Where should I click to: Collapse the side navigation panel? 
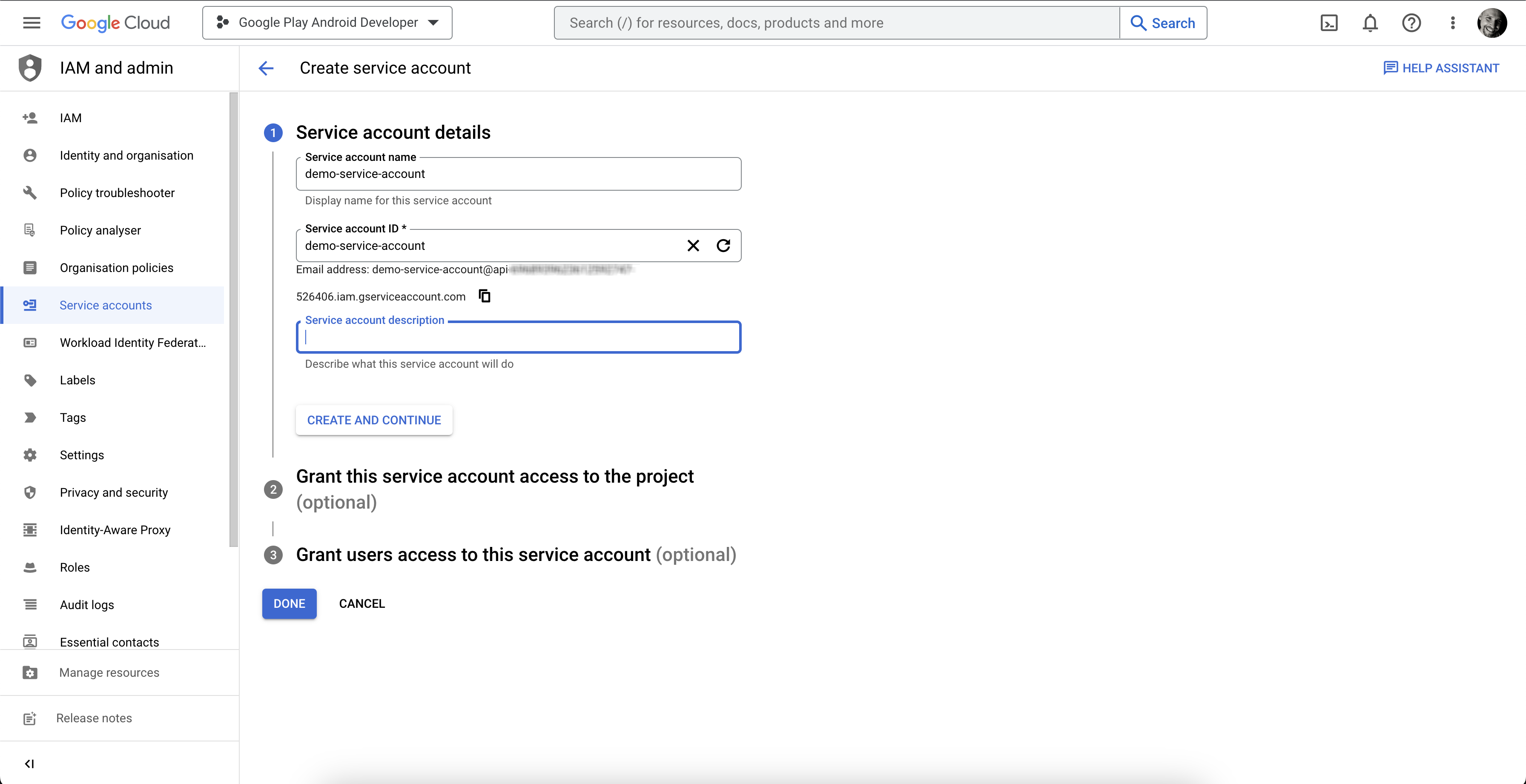[x=29, y=764]
